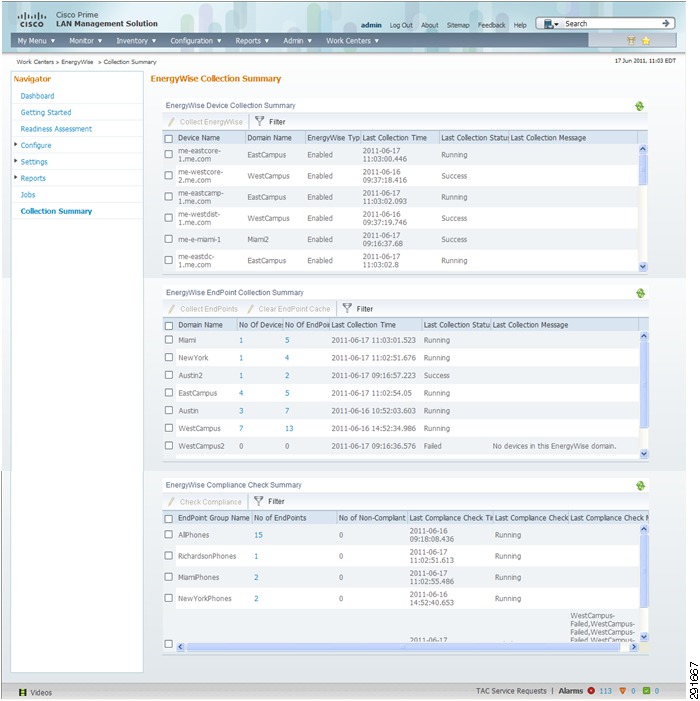Click the red critical alarms icon
The image size is (700, 701).
(x=591, y=691)
